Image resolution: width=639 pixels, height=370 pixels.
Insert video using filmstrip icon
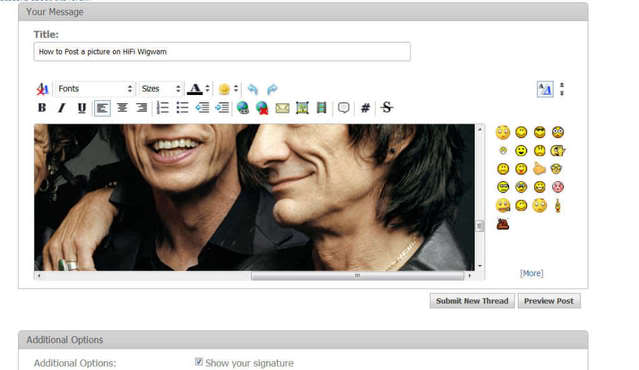coord(322,108)
